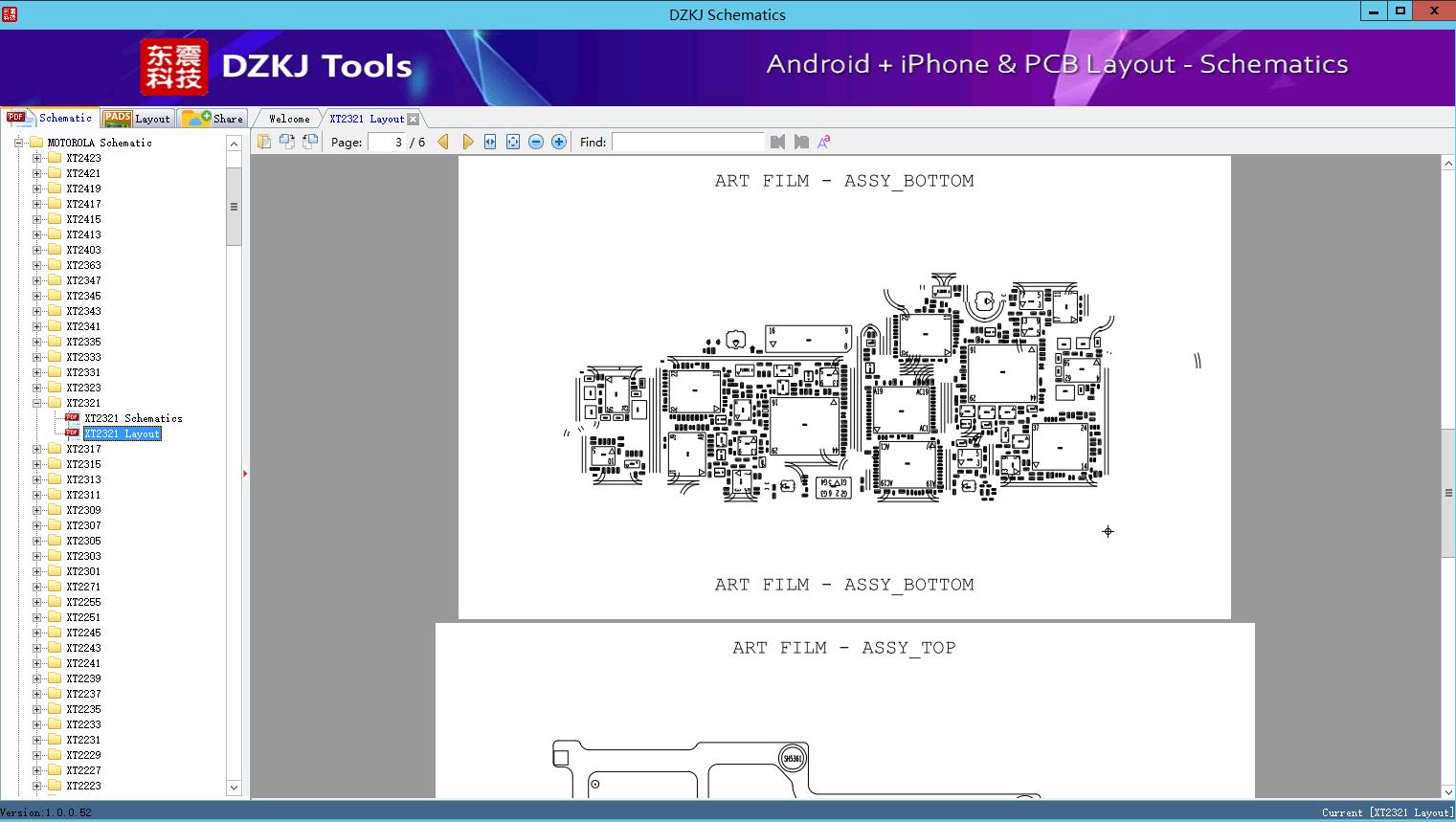Viewport: 1456px width, 822px height.
Task: Expand the XT2423 folder
Action: (x=36, y=158)
